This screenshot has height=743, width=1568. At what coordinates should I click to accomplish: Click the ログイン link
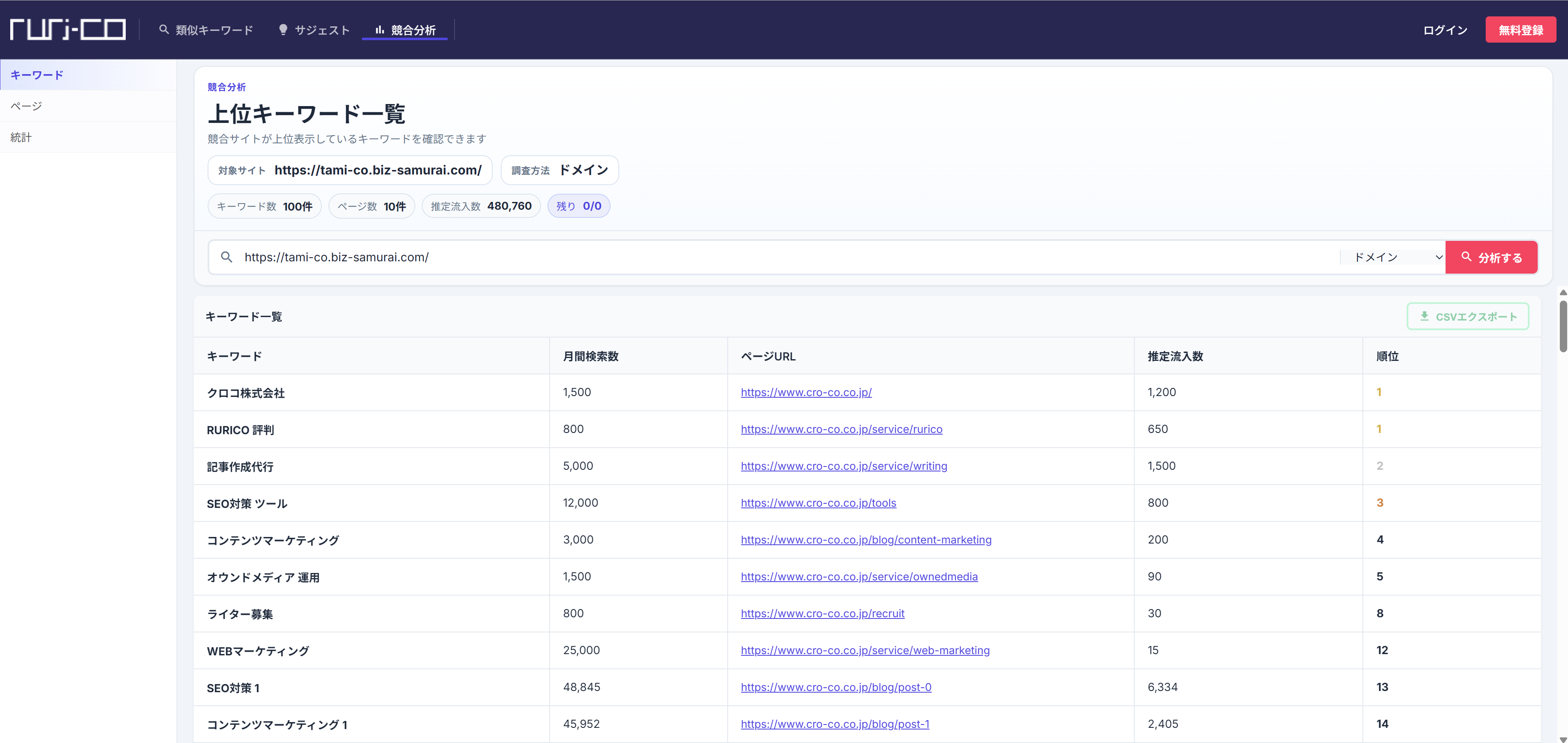[x=1445, y=30]
